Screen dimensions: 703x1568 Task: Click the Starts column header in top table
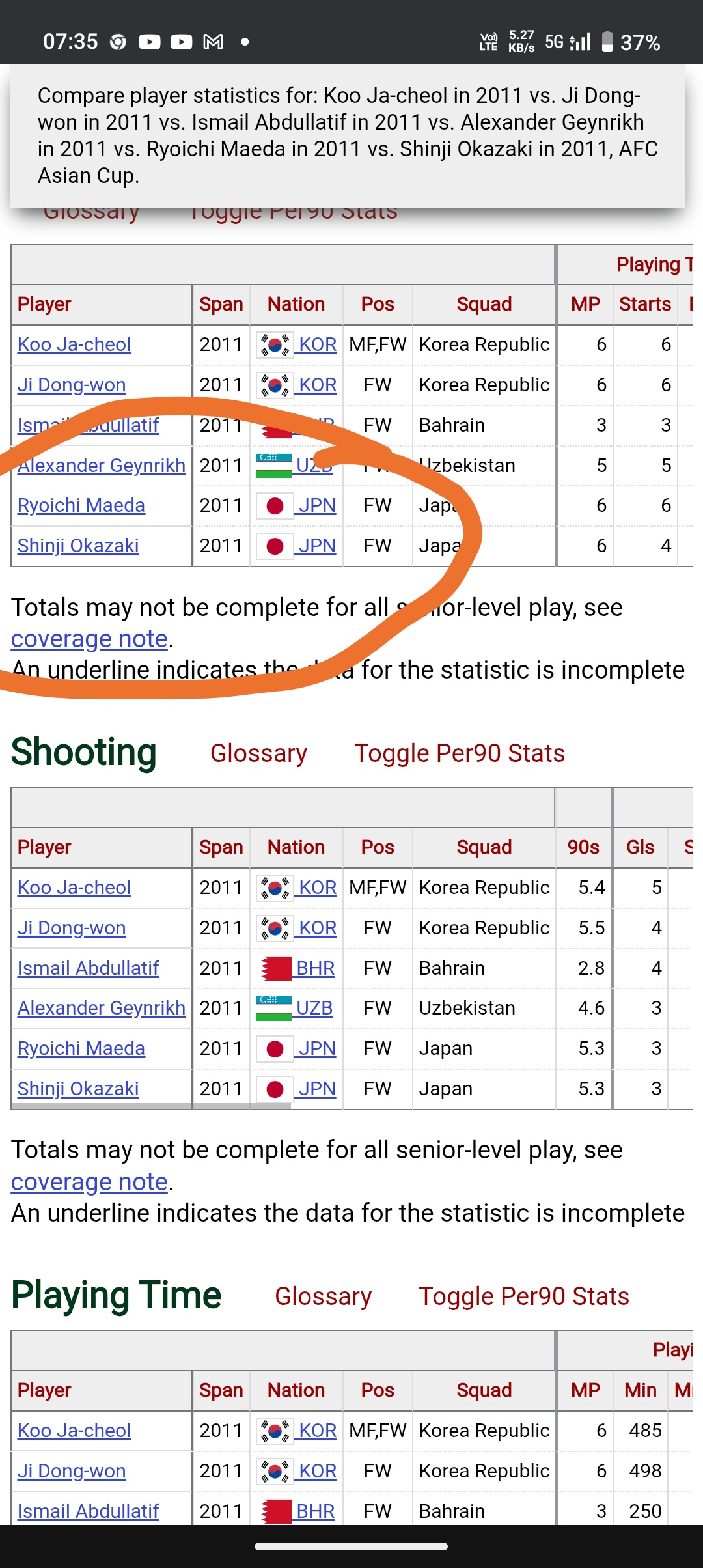[x=644, y=304]
